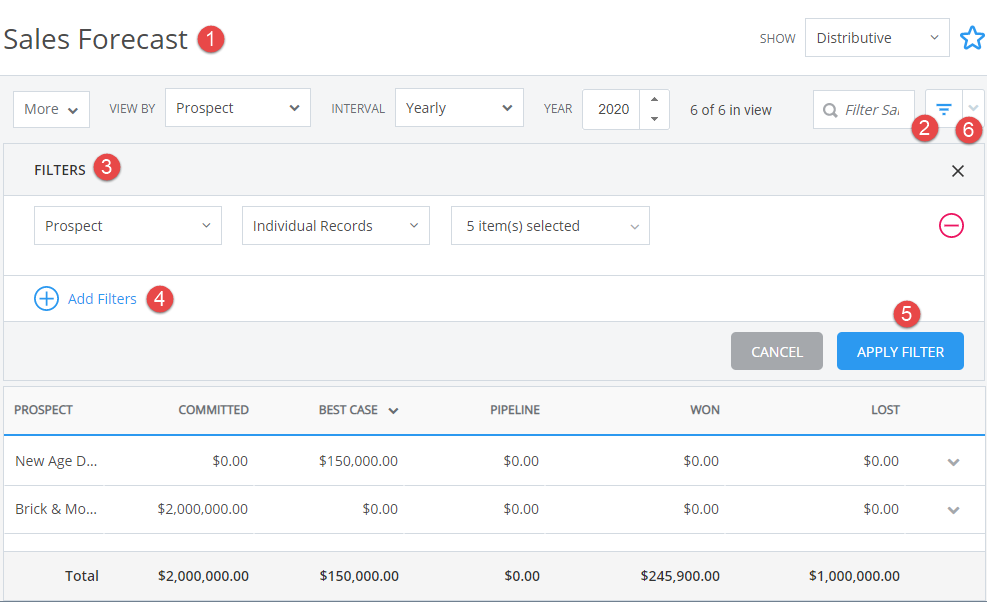The image size is (987, 602).
Task: Click the Add Filters link
Action: click(x=102, y=299)
